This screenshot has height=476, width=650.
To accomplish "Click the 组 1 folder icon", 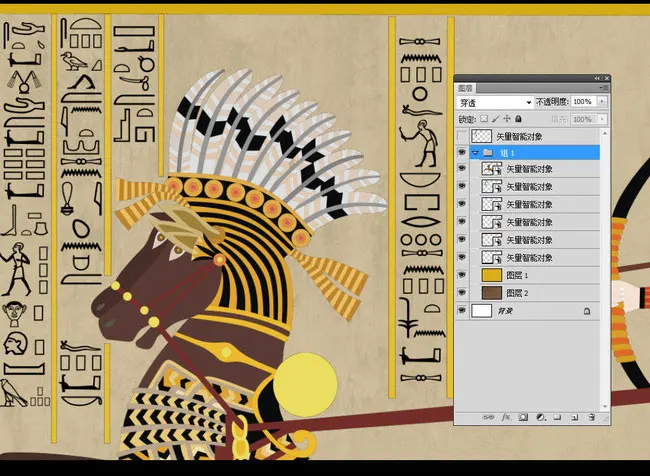I will (488, 153).
